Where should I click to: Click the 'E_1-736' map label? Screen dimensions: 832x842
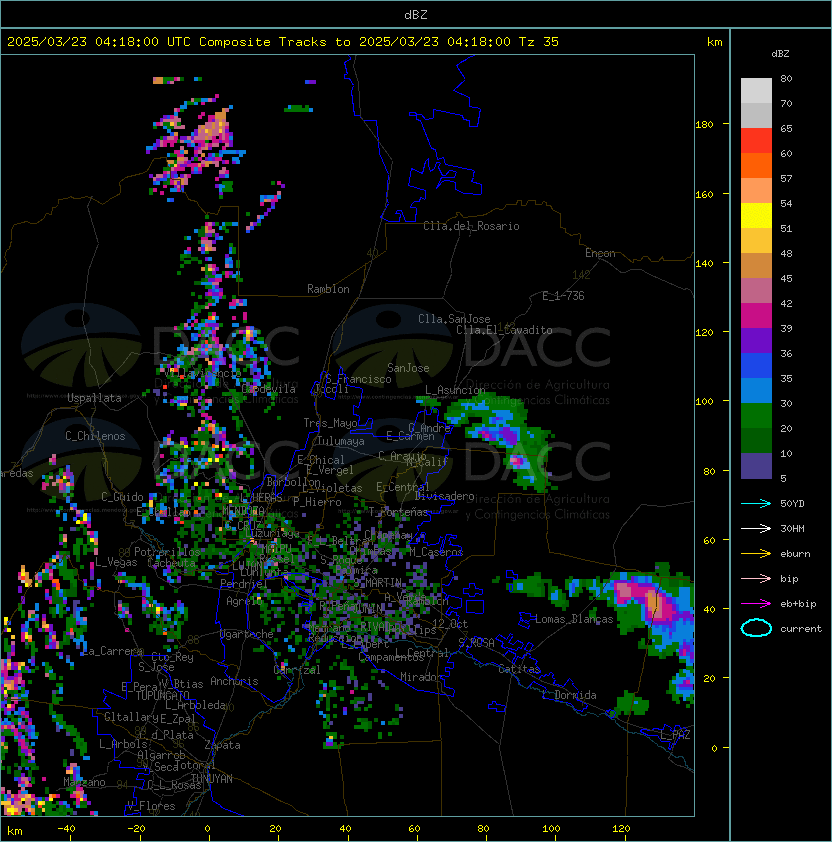563,296
